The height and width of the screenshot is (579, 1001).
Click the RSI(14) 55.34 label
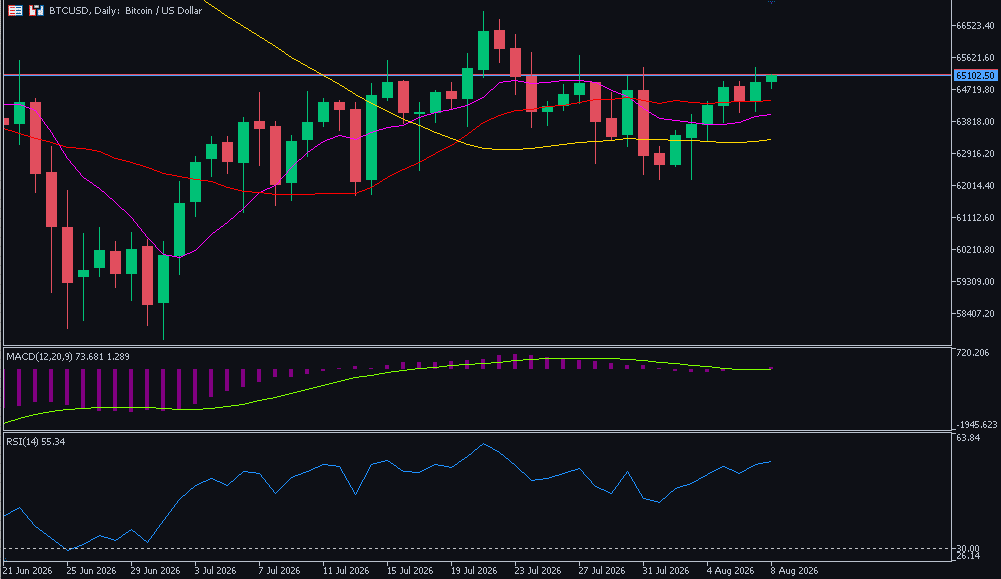[x=36, y=441]
